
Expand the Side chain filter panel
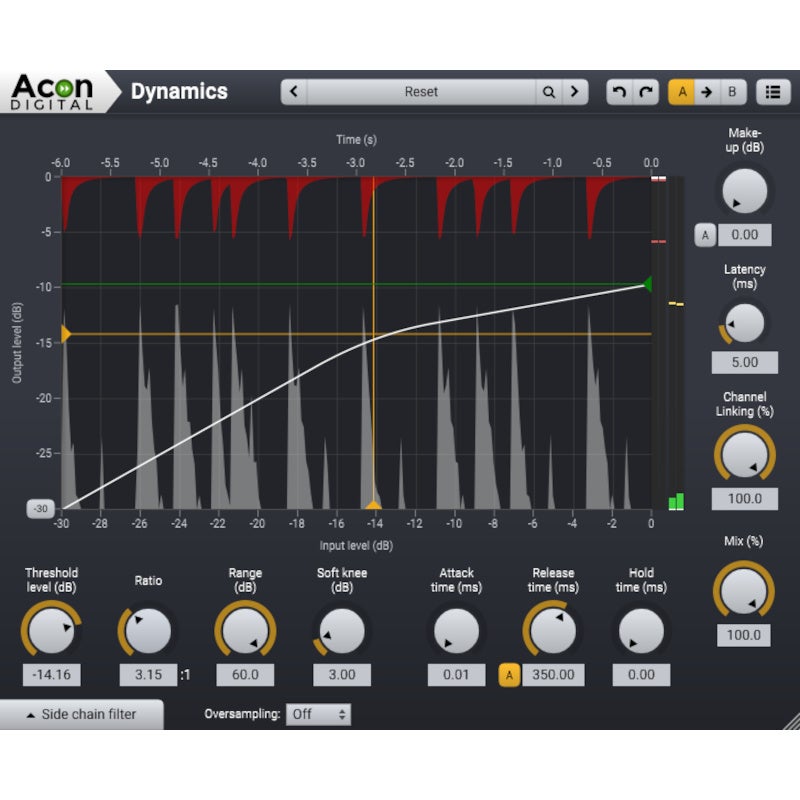click(82, 714)
